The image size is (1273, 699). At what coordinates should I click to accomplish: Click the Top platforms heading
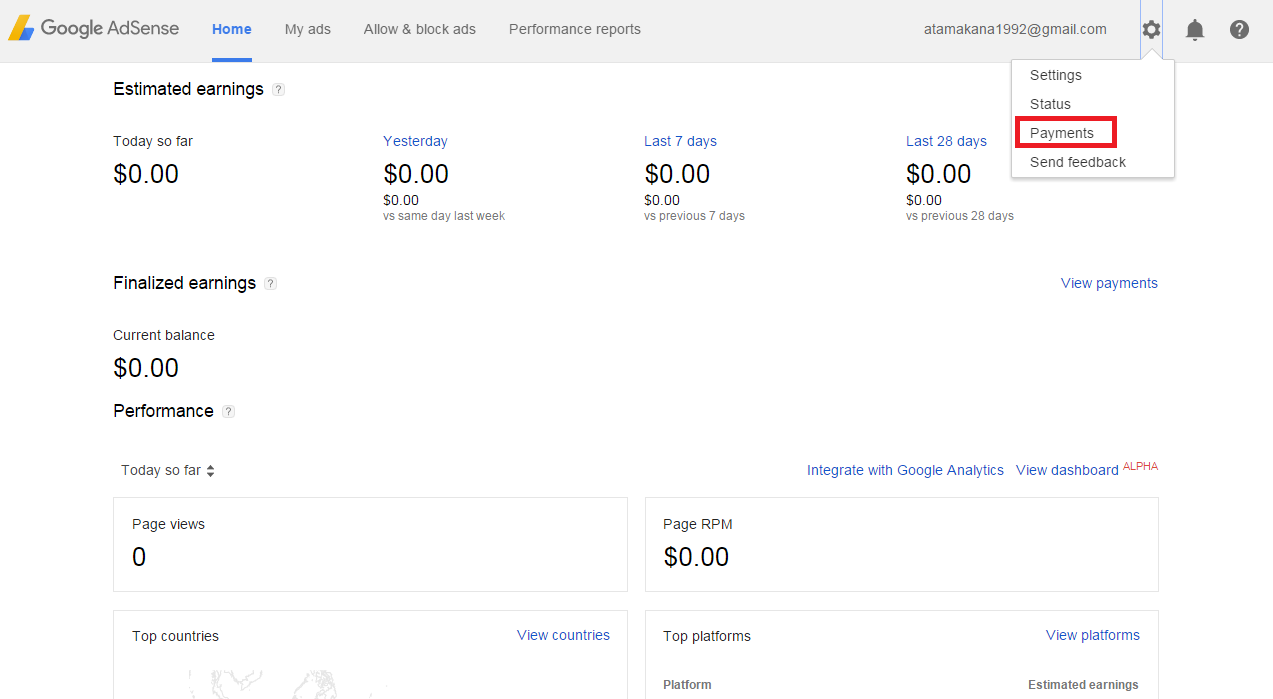(x=707, y=636)
